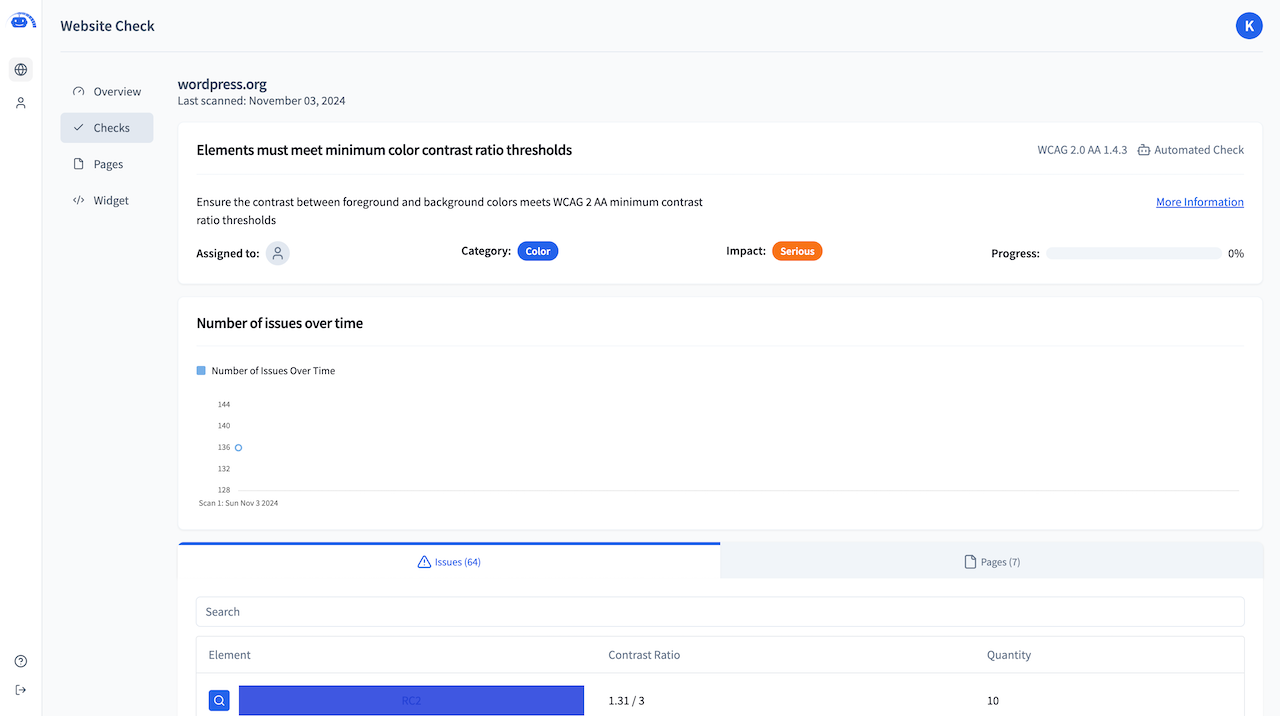Click the Serious impact badge
This screenshot has width=1280, height=716.
point(797,251)
